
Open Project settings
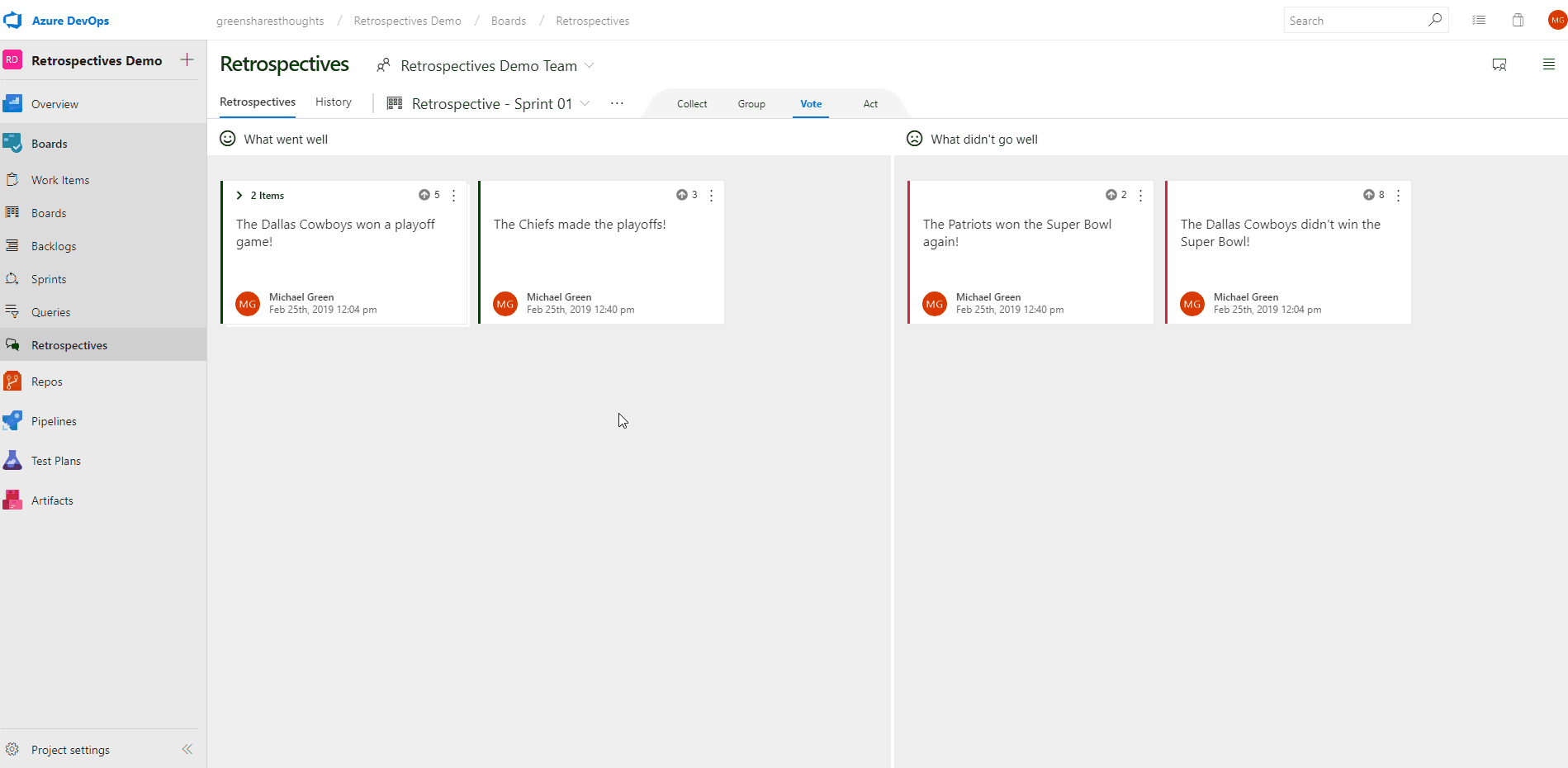click(69, 749)
